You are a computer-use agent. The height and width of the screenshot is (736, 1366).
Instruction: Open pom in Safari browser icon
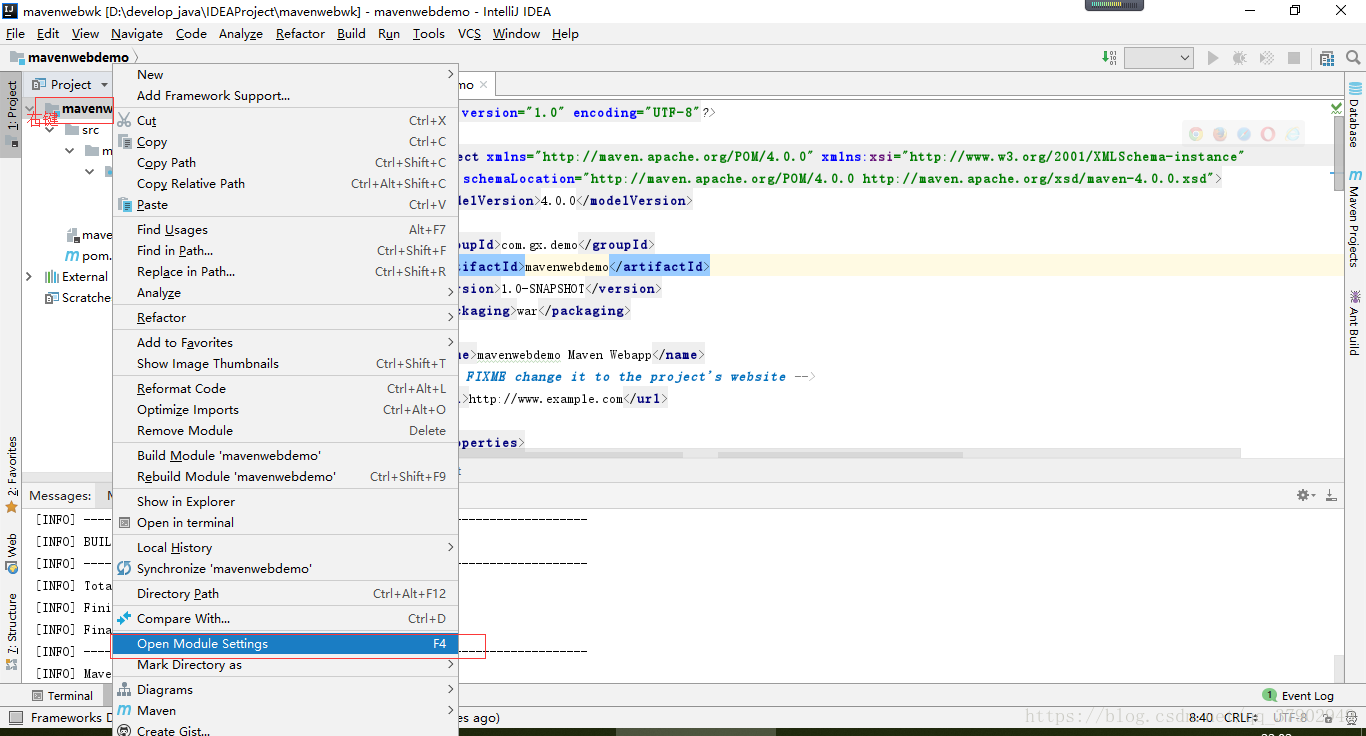[1244, 134]
